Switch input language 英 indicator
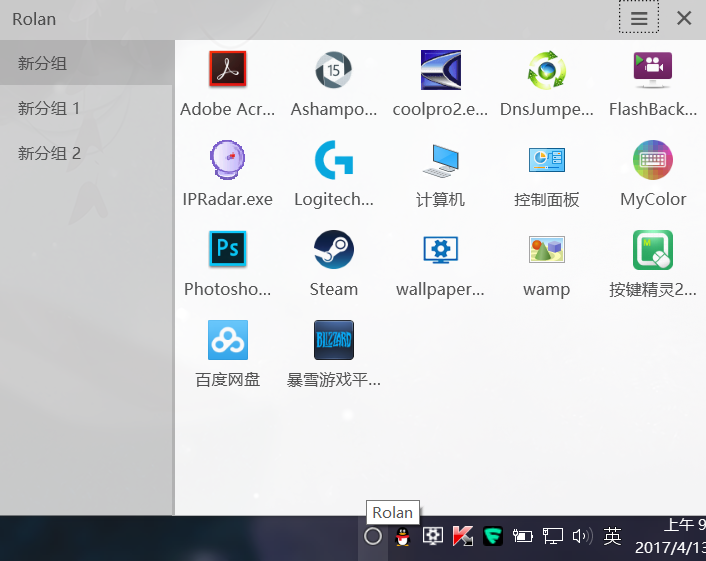Screen dimensions: 706x561 (x=612, y=536)
